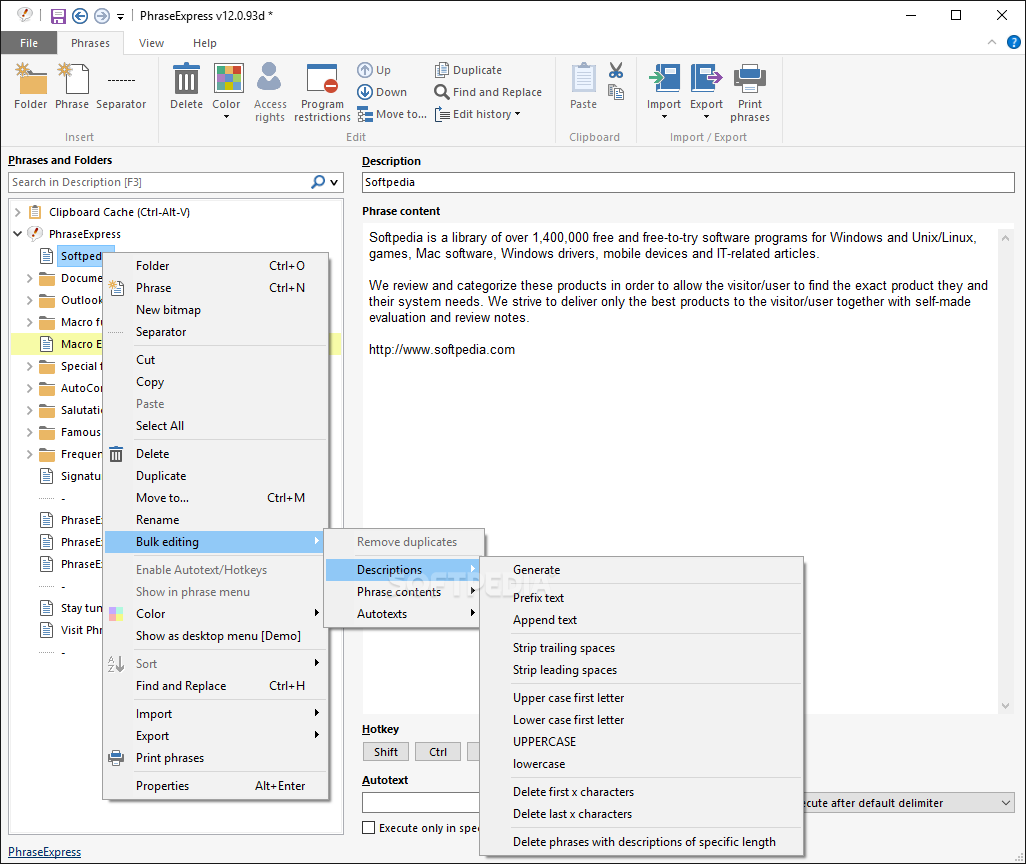Expand the Color submenu in context menu
Image resolution: width=1026 pixels, height=864 pixels.
(x=216, y=613)
